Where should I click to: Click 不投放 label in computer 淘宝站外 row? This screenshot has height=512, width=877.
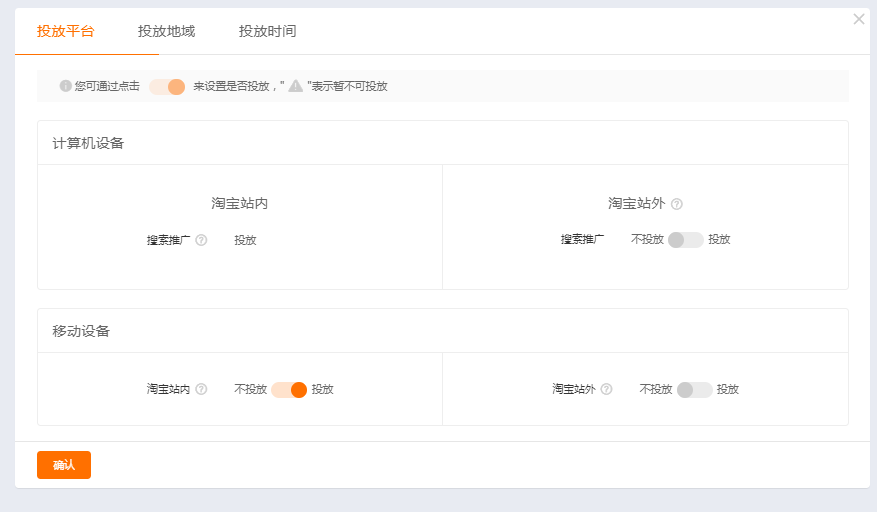coord(647,239)
